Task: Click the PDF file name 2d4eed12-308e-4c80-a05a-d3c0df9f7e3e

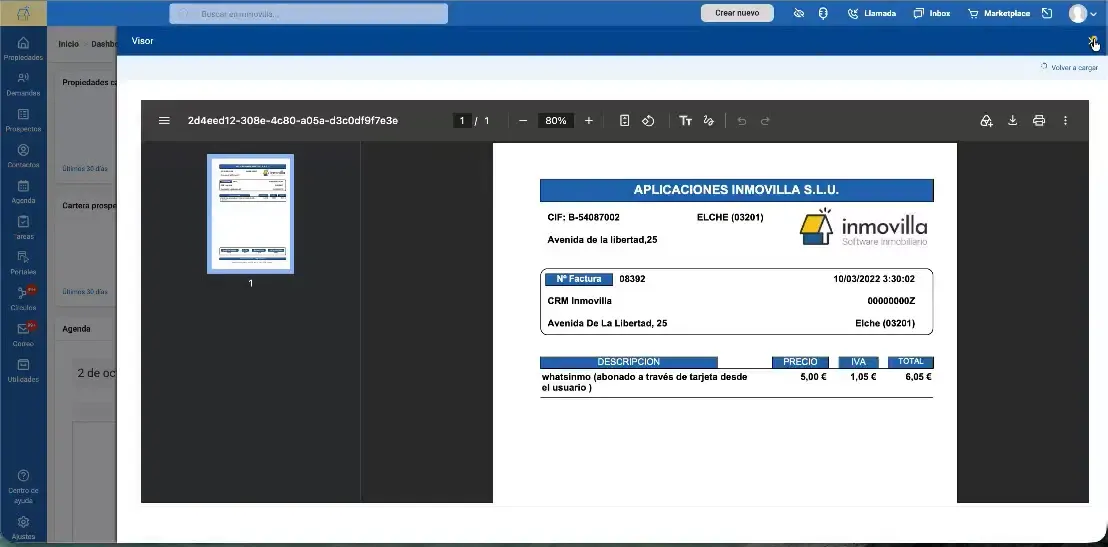Action: (x=293, y=121)
